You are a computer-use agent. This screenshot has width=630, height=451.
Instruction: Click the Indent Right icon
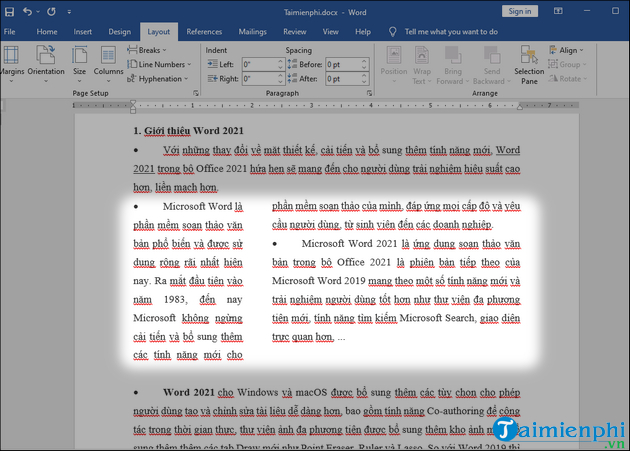[x=212, y=78]
